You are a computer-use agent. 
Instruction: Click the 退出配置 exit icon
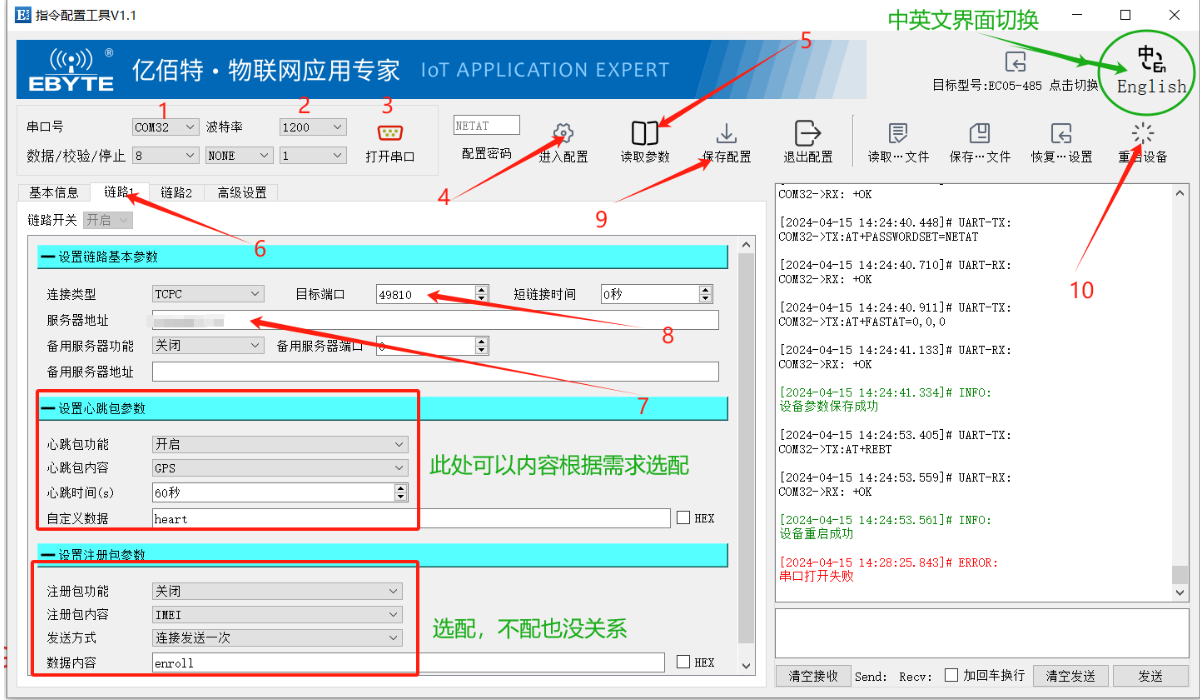click(x=807, y=133)
